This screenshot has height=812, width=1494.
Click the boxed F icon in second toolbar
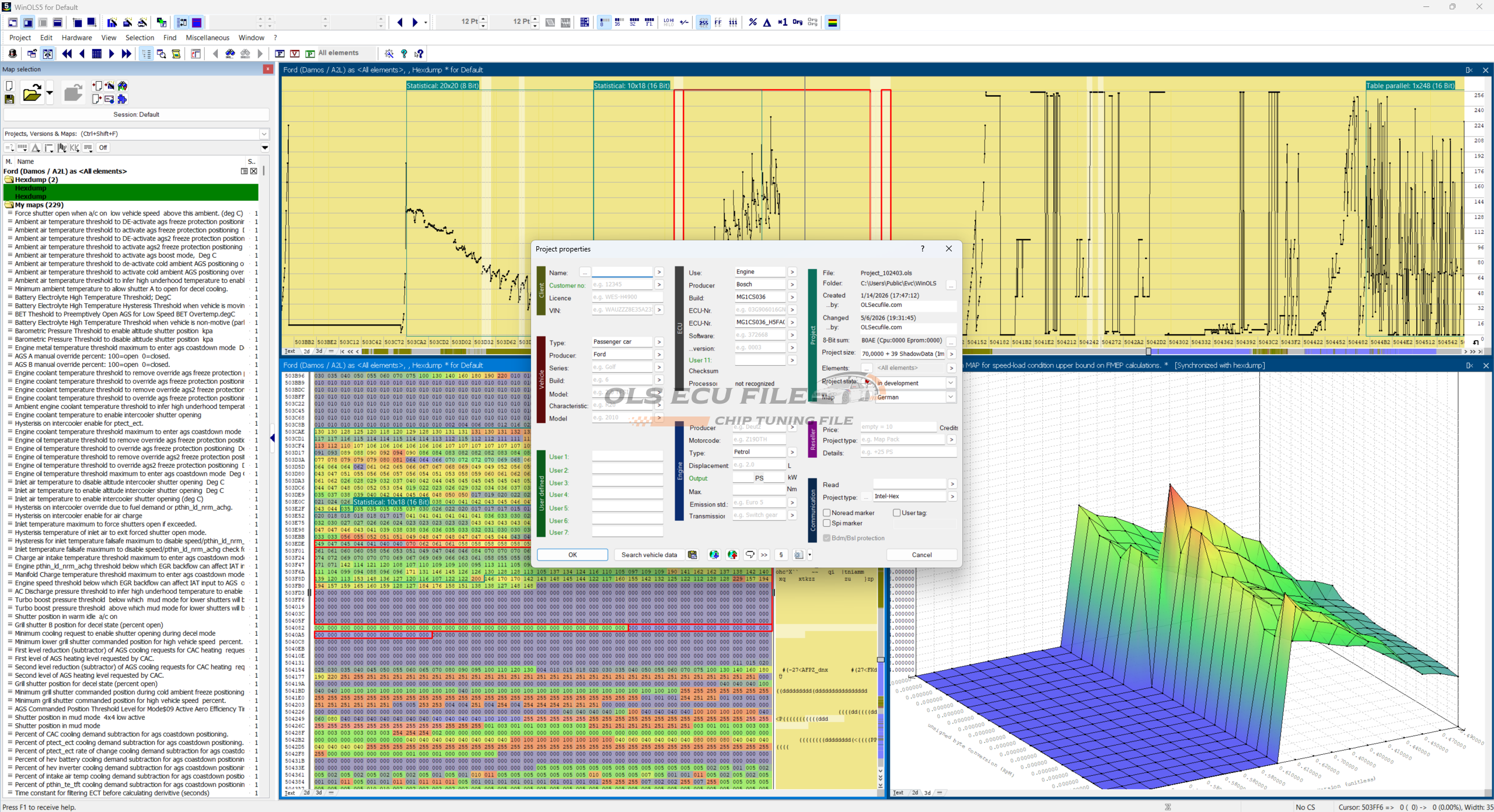280,54
